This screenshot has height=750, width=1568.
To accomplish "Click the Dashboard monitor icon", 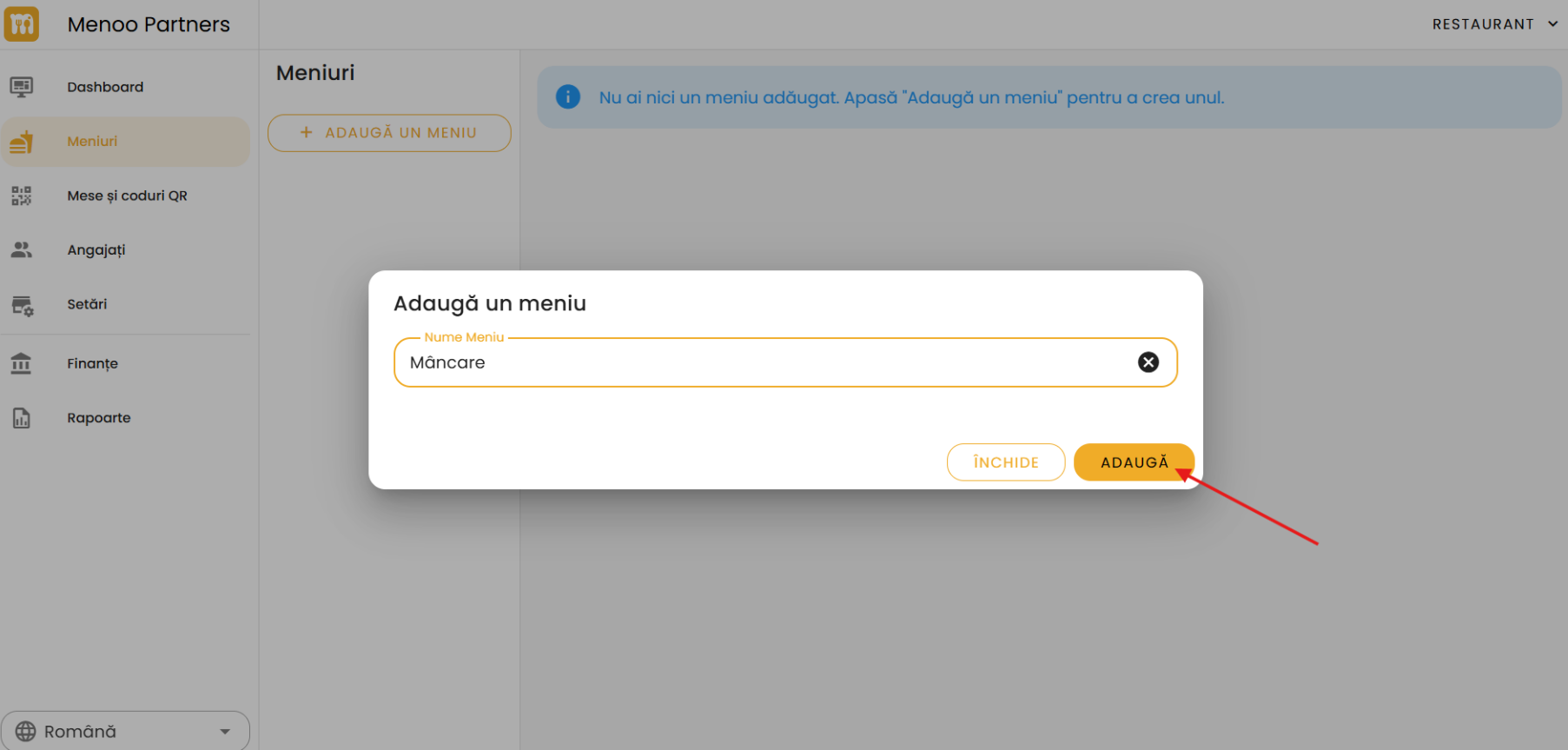I will pos(22,87).
